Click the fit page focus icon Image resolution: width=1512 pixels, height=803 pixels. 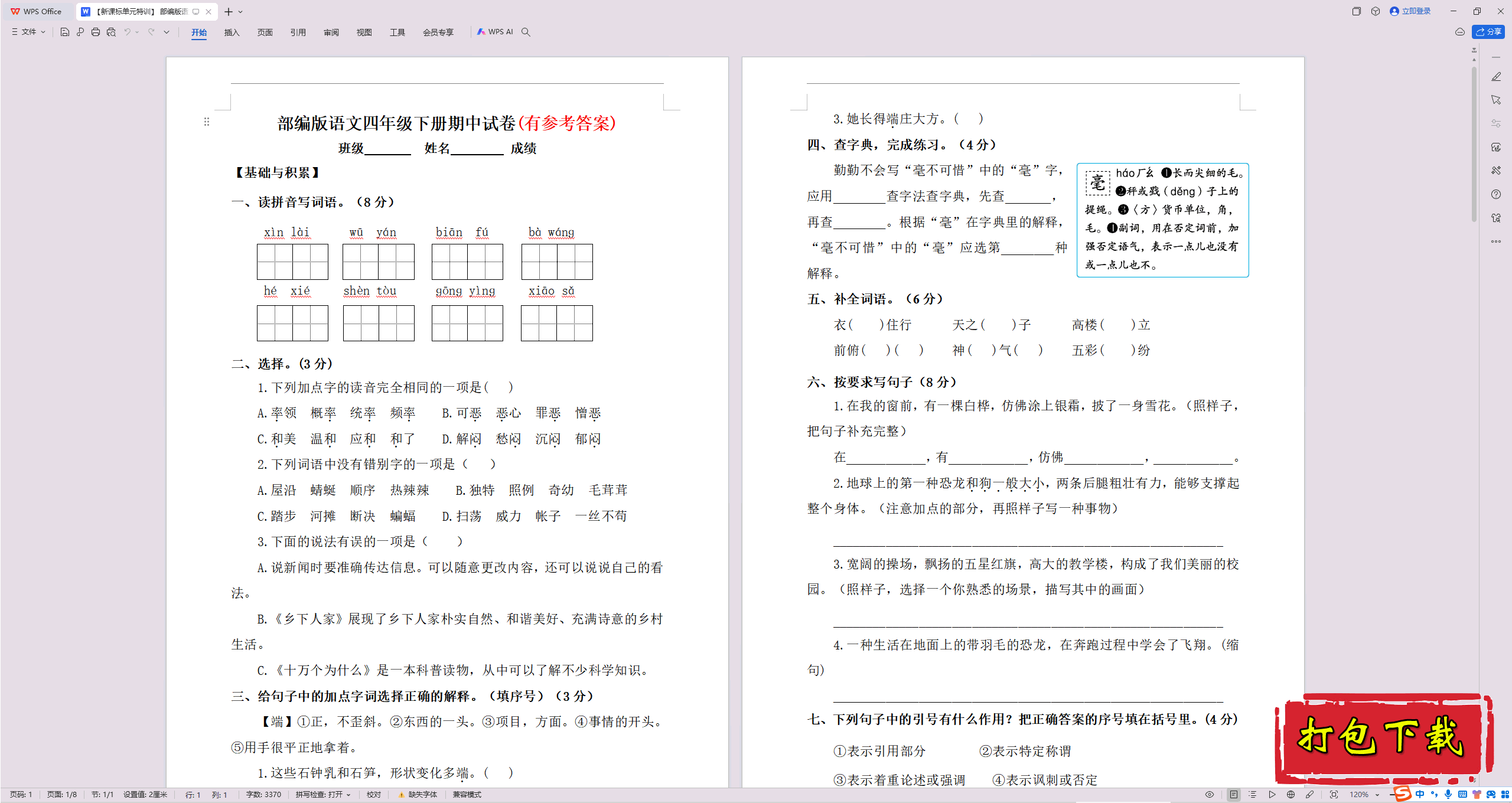[1334, 795]
